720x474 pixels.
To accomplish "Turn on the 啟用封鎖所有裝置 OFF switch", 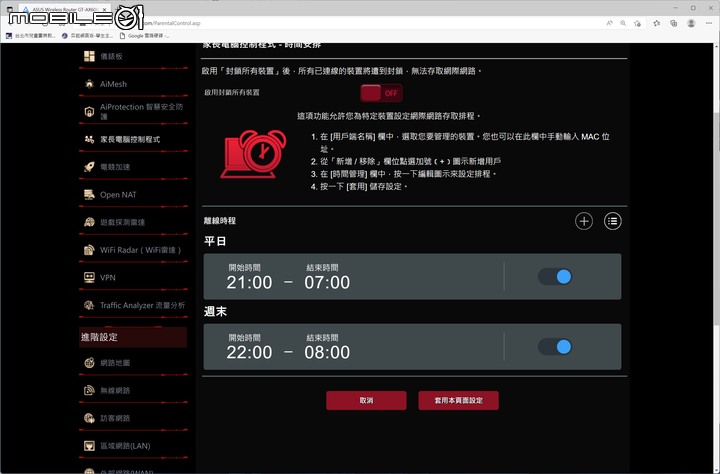I will pyautogui.click(x=381, y=93).
